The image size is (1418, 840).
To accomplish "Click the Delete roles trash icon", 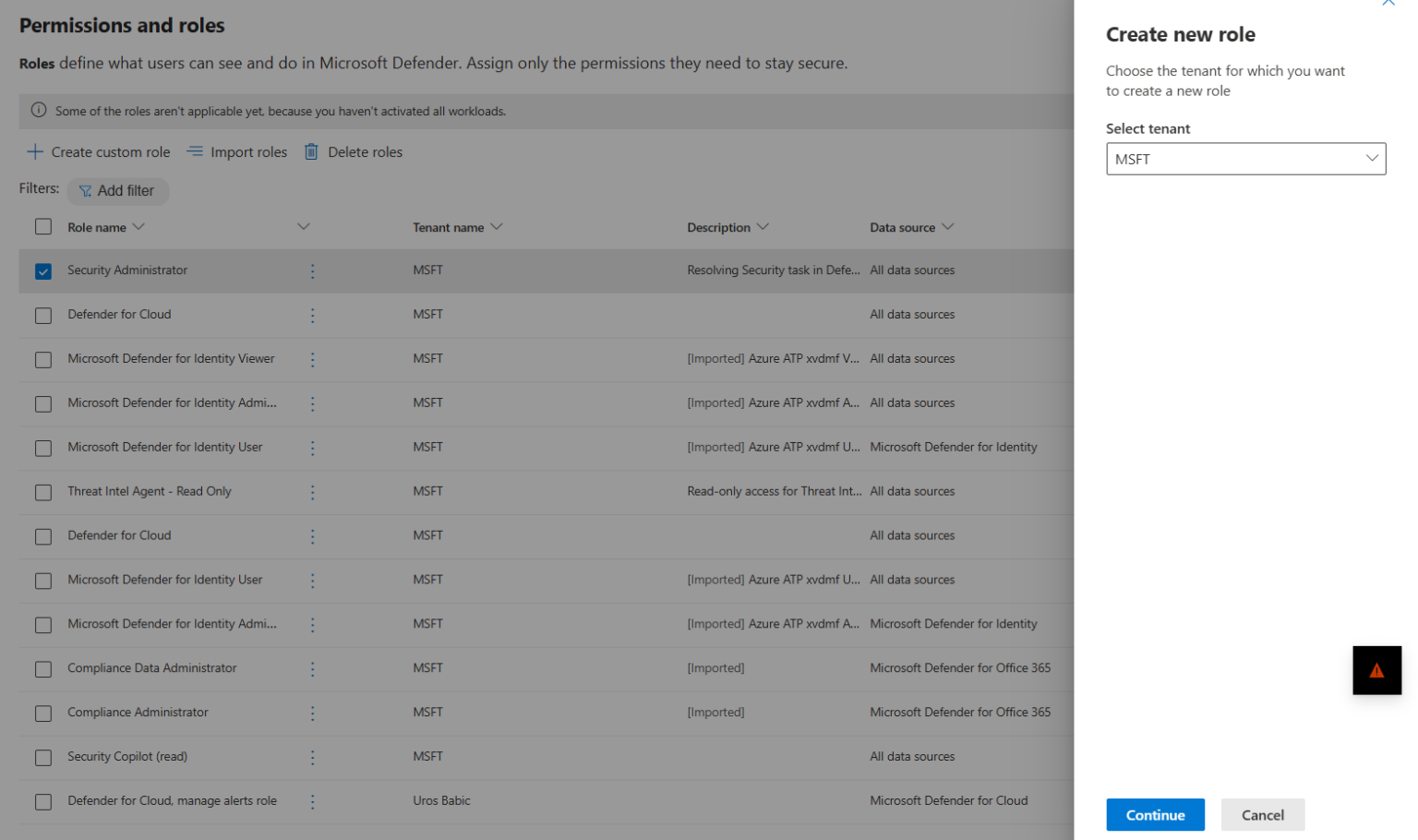I will [x=312, y=151].
